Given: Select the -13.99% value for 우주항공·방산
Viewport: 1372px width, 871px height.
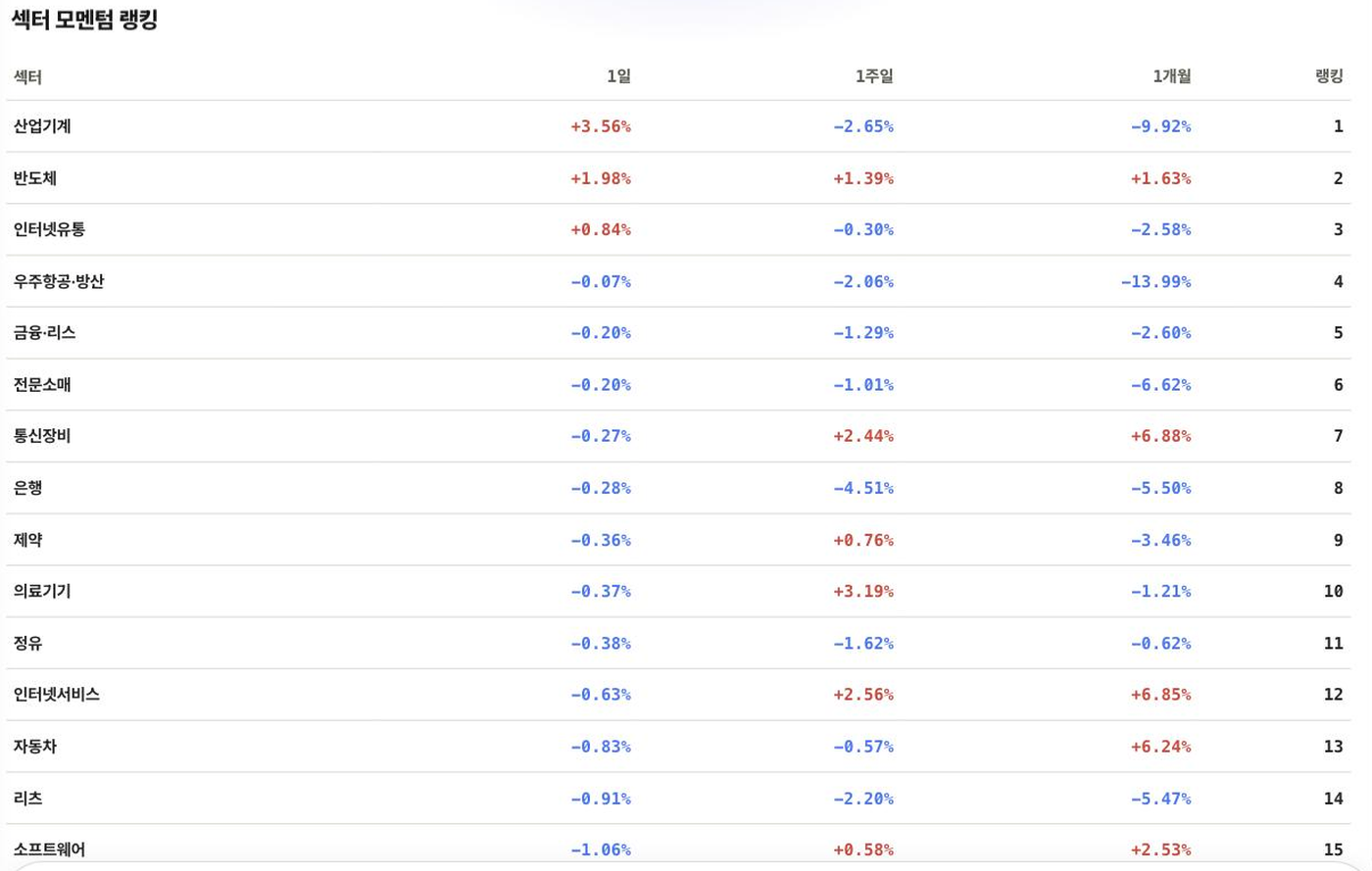Looking at the screenshot, I should click(x=1156, y=281).
